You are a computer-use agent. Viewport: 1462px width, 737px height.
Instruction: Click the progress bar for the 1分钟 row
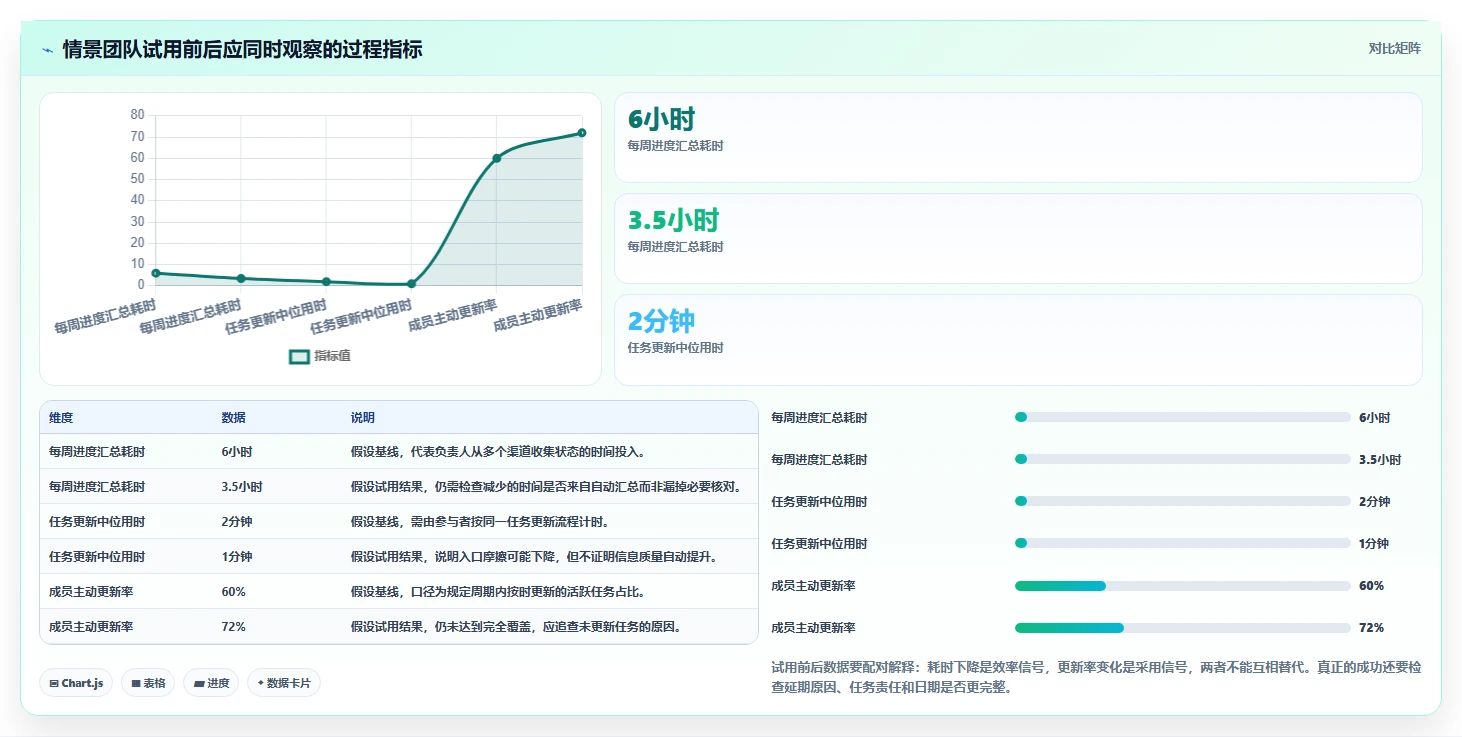(1182, 543)
